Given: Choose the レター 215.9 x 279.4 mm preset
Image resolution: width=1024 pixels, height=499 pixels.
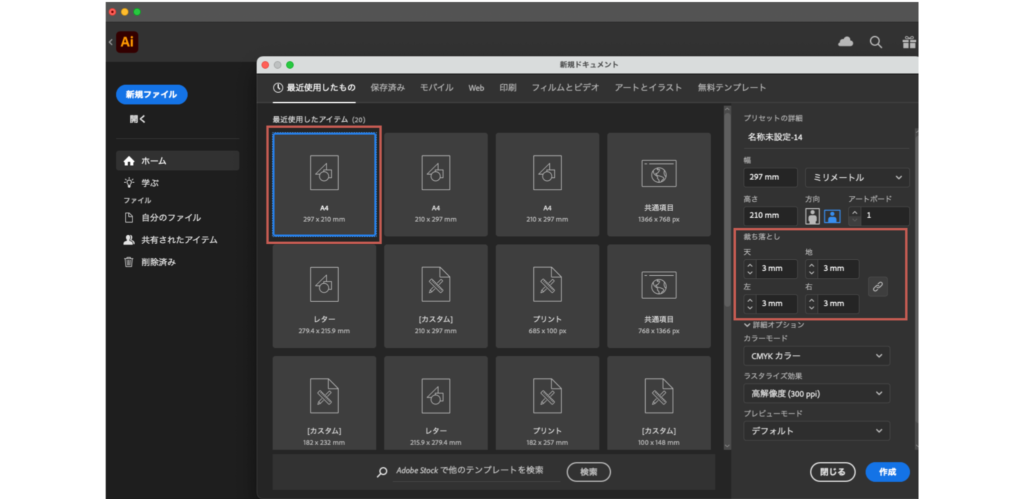Looking at the screenshot, I should coord(436,402).
